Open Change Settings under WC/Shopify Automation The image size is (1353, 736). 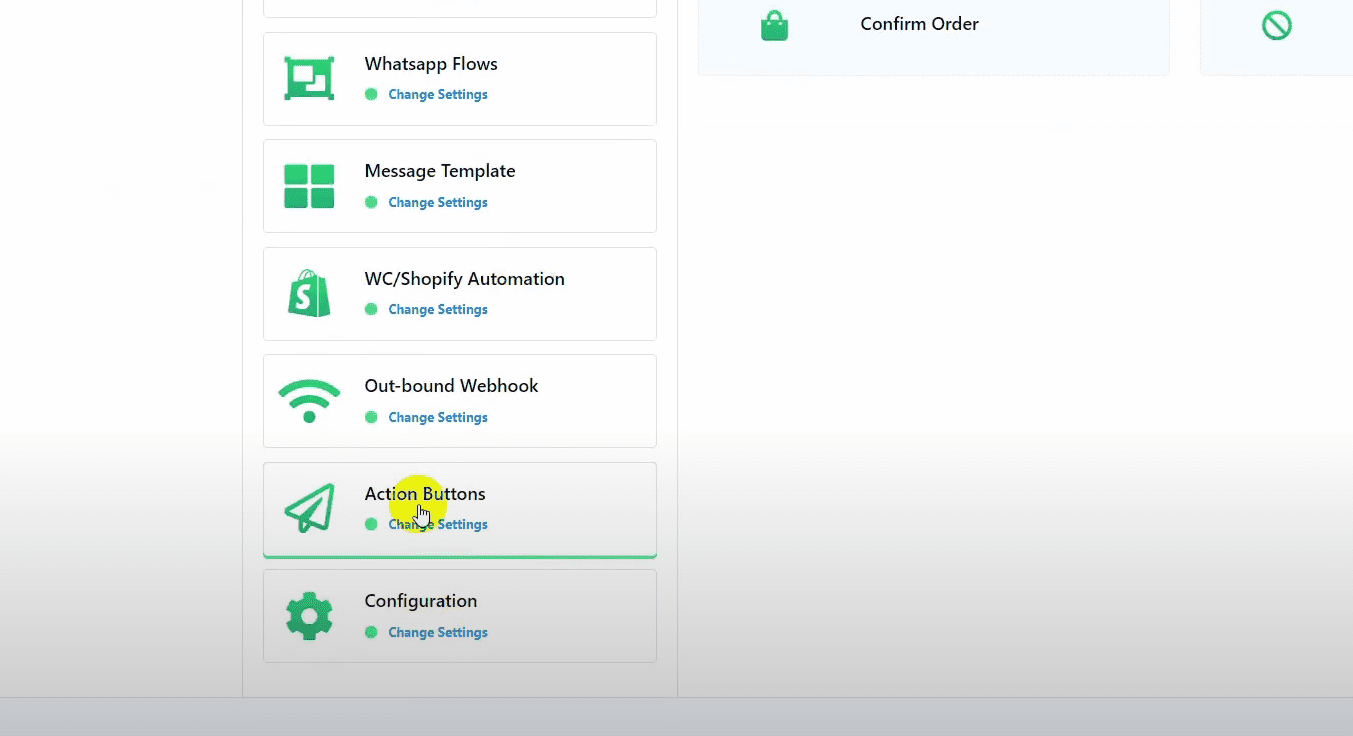coord(437,310)
